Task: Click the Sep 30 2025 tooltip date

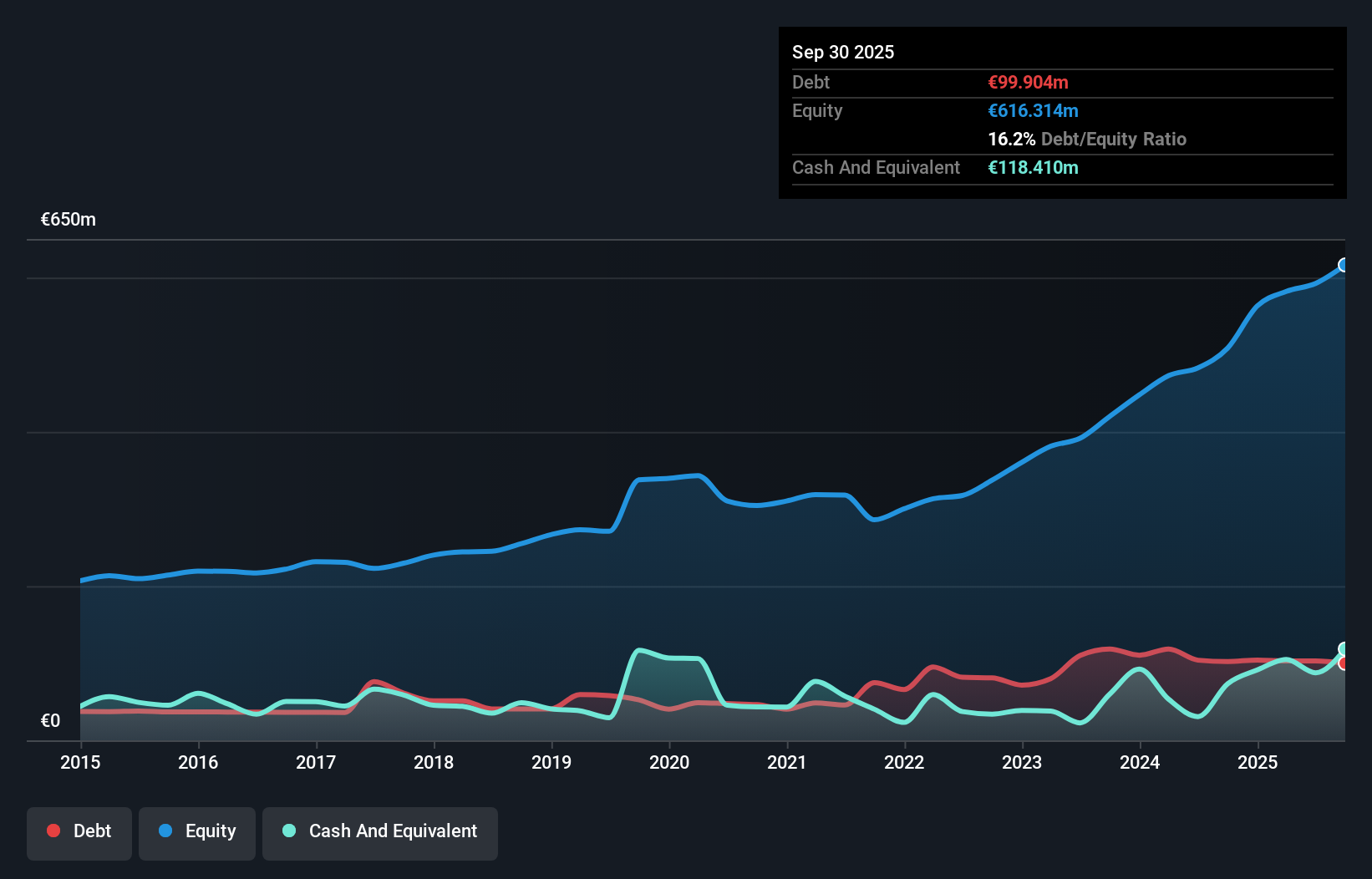Action: coord(843,52)
